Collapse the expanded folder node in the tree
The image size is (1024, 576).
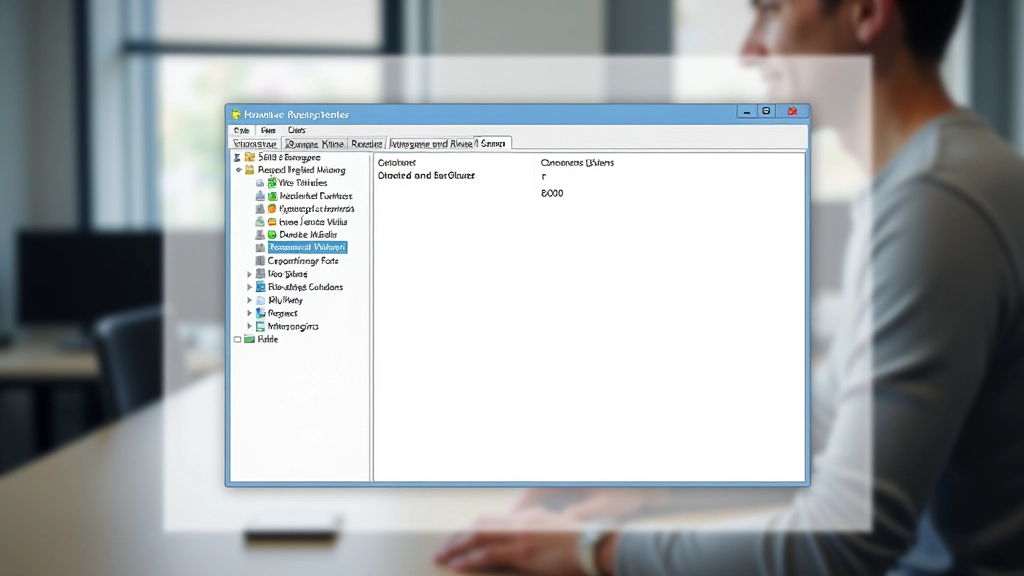(239, 170)
